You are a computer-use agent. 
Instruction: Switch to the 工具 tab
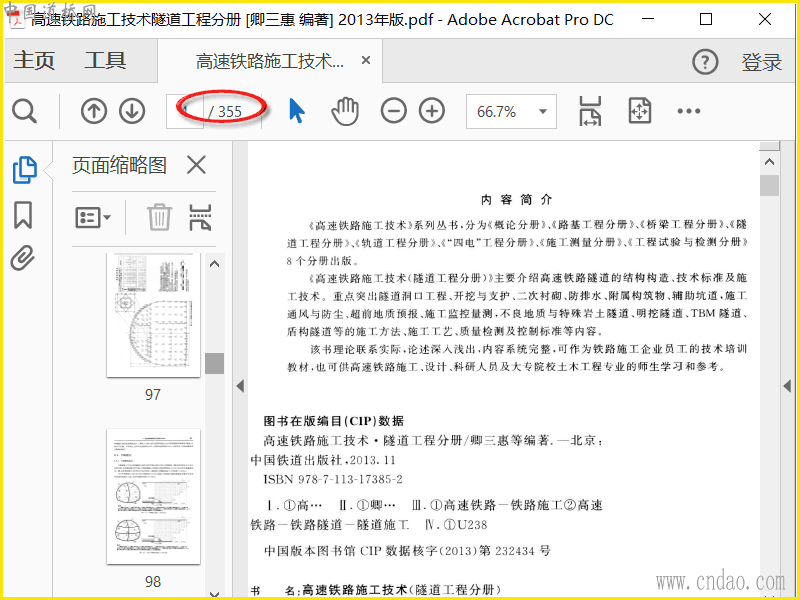click(x=105, y=60)
